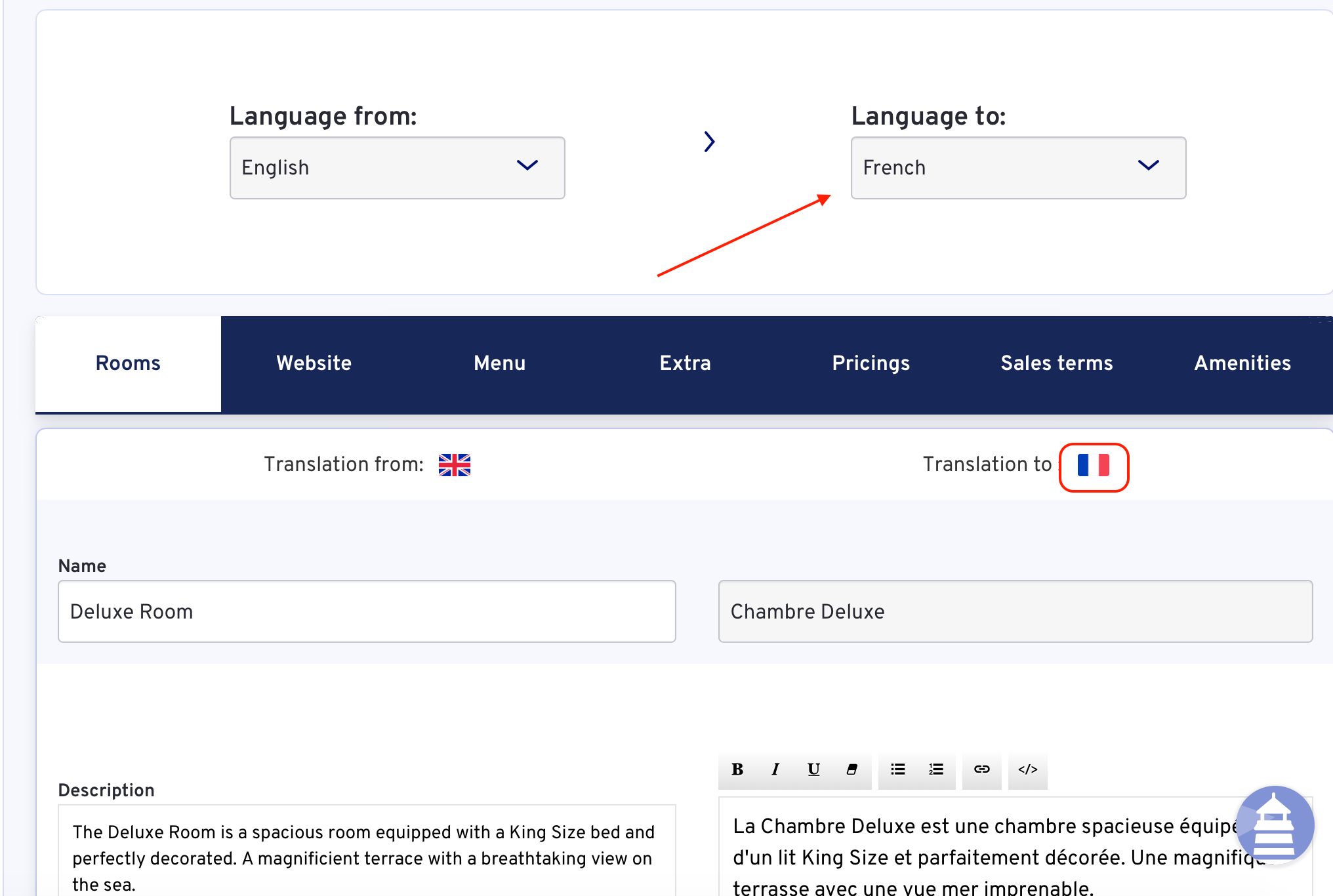Open the Language from dropdown set to English
The width and height of the screenshot is (1333, 896).
397,168
